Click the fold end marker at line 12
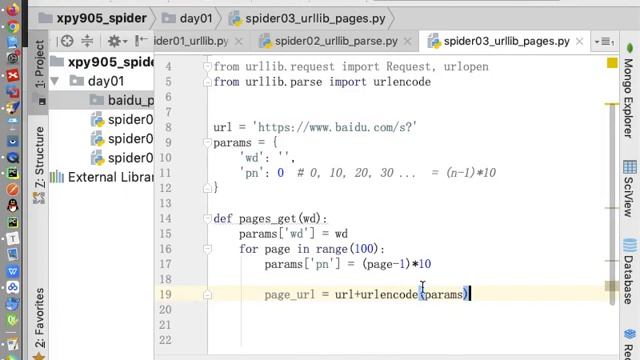The width and height of the screenshot is (640, 360). click(x=207, y=188)
